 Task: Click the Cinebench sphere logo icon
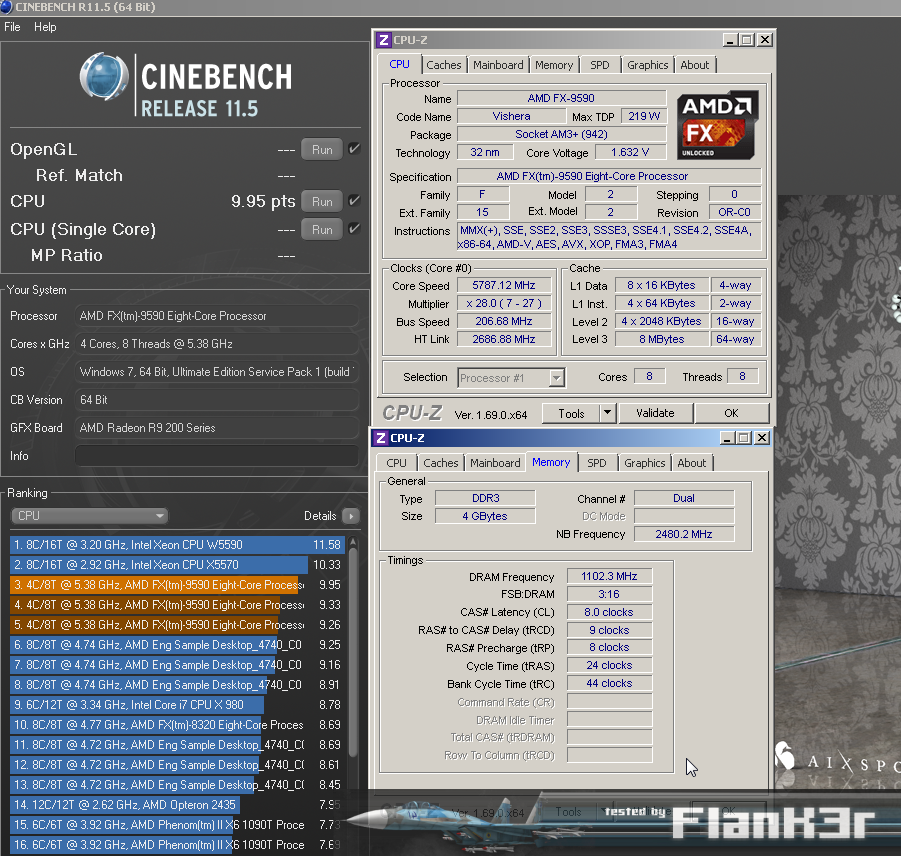104,77
